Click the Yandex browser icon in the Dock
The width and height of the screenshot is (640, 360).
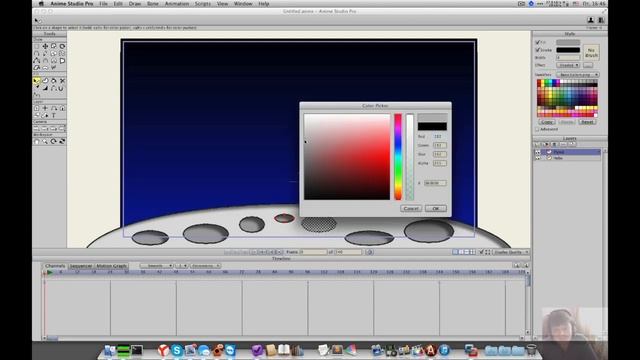[x=163, y=350]
